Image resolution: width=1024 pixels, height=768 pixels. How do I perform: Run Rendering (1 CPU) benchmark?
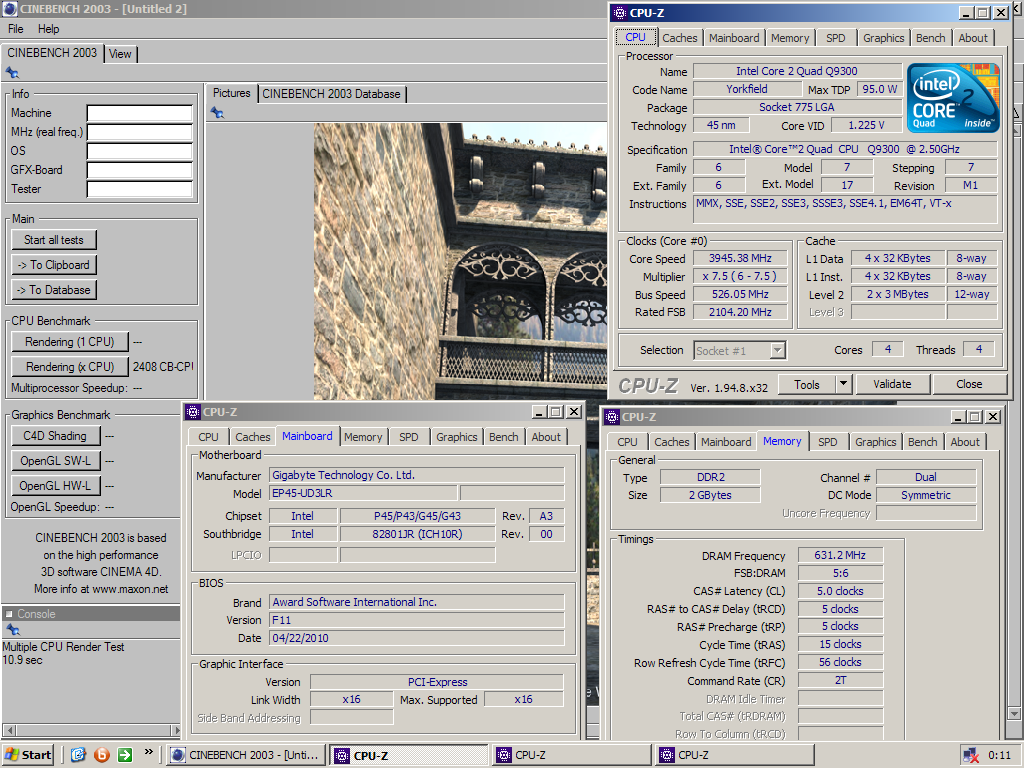69,342
